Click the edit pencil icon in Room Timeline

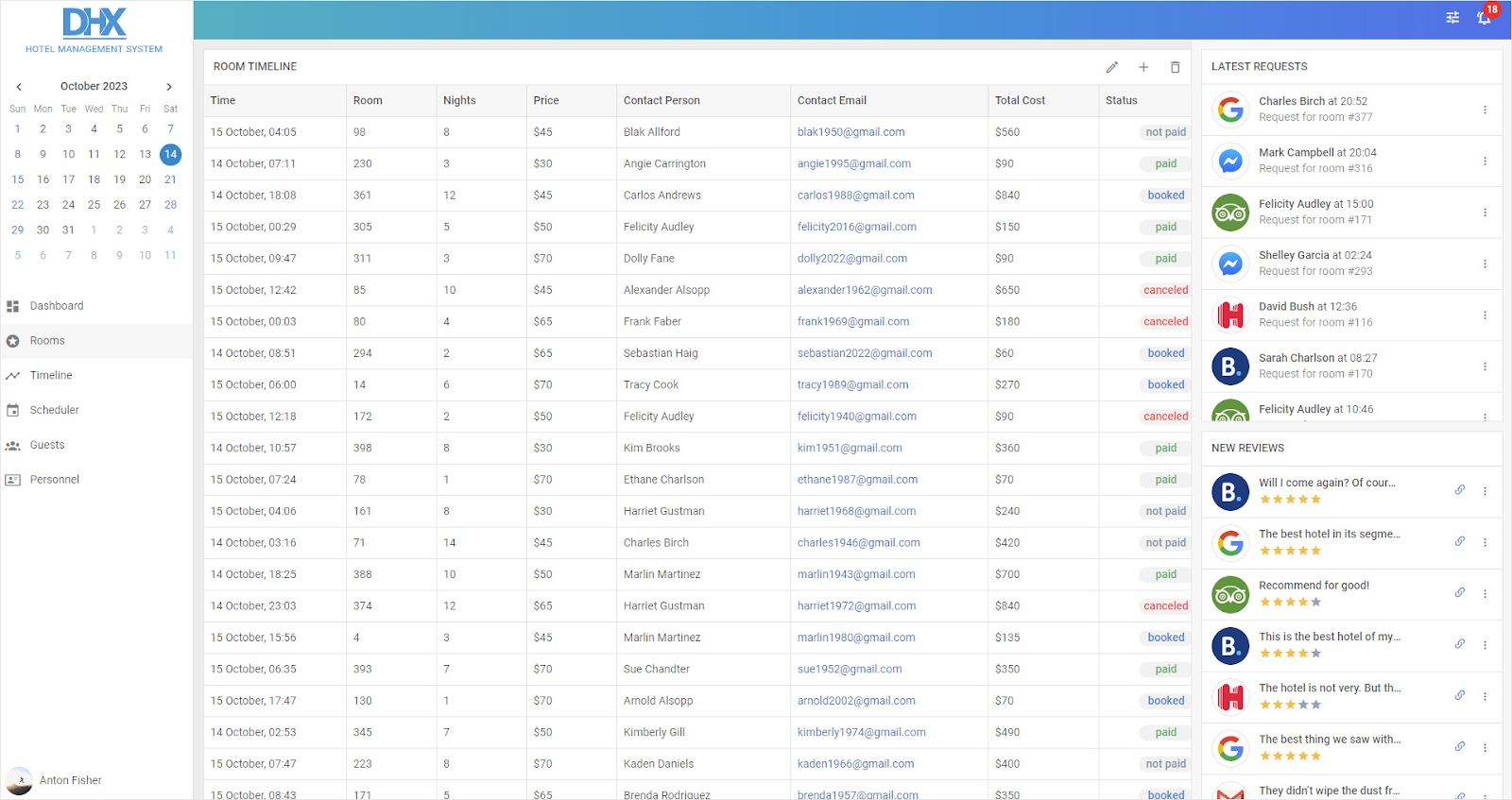click(x=1111, y=67)
